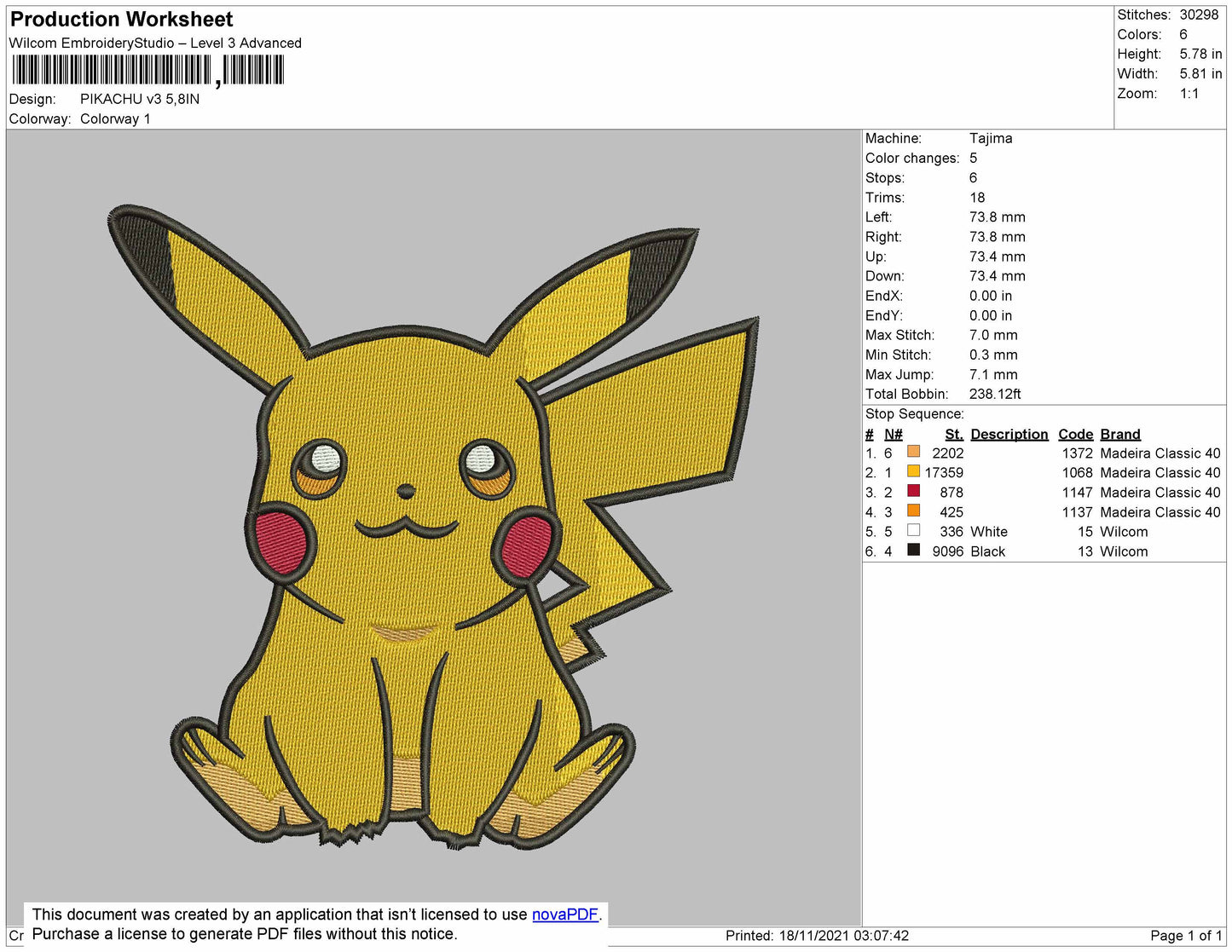Click the EndX value '0.00 in'

click(991, 296)
